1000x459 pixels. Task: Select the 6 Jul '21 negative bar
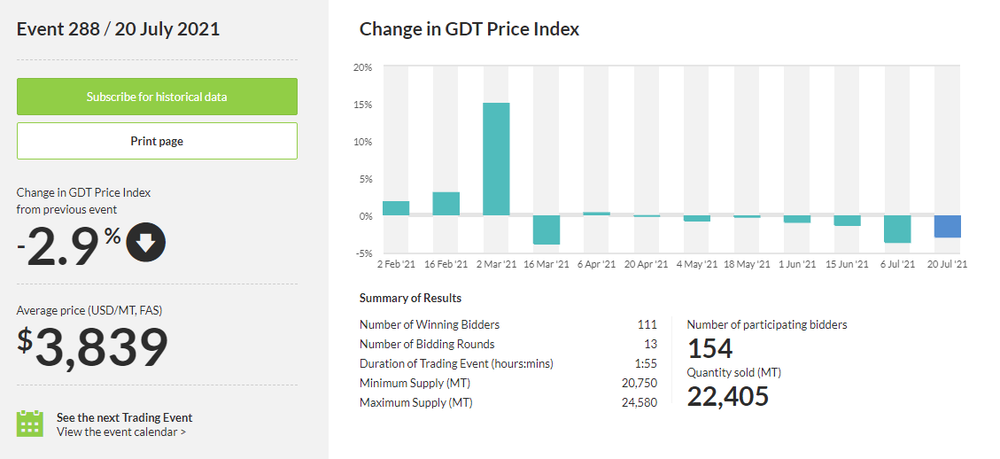[897, 229]
